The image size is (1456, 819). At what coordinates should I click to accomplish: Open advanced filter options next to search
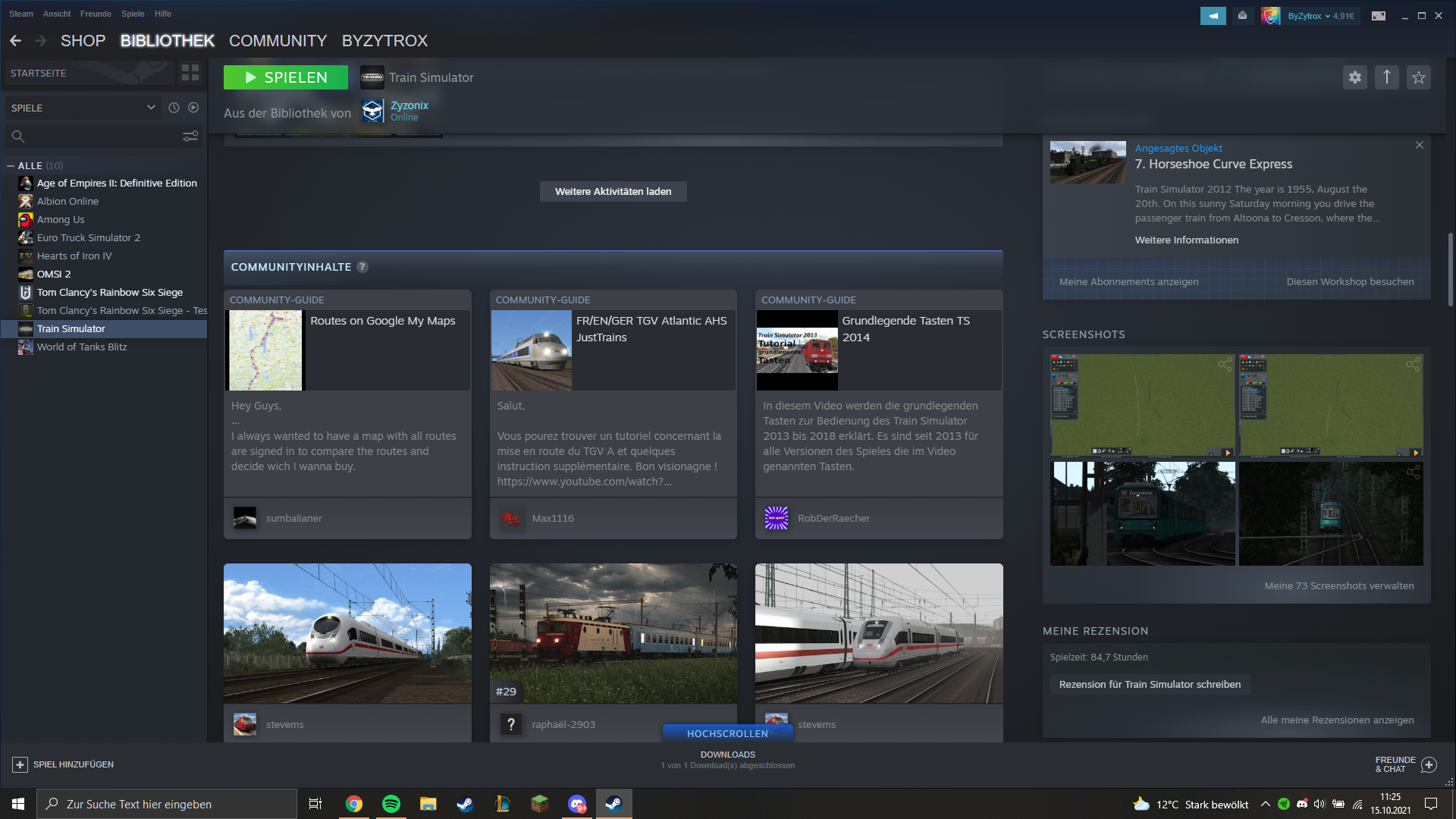click(x=190, y=136)
